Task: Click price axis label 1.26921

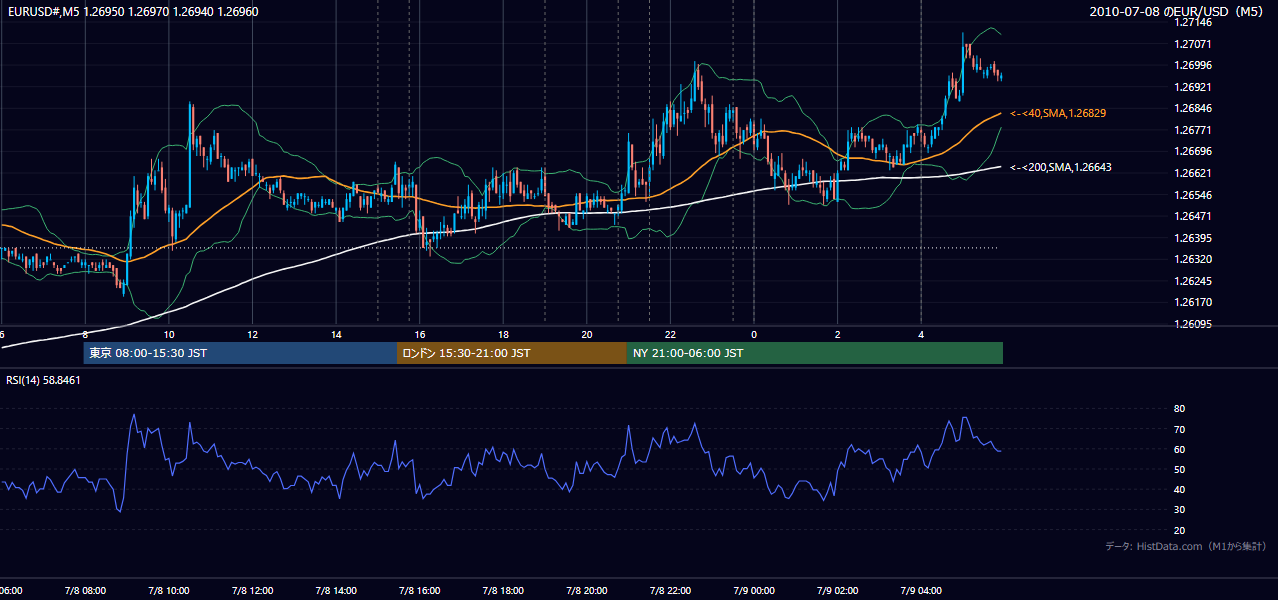Action: tap(1193, 87)
